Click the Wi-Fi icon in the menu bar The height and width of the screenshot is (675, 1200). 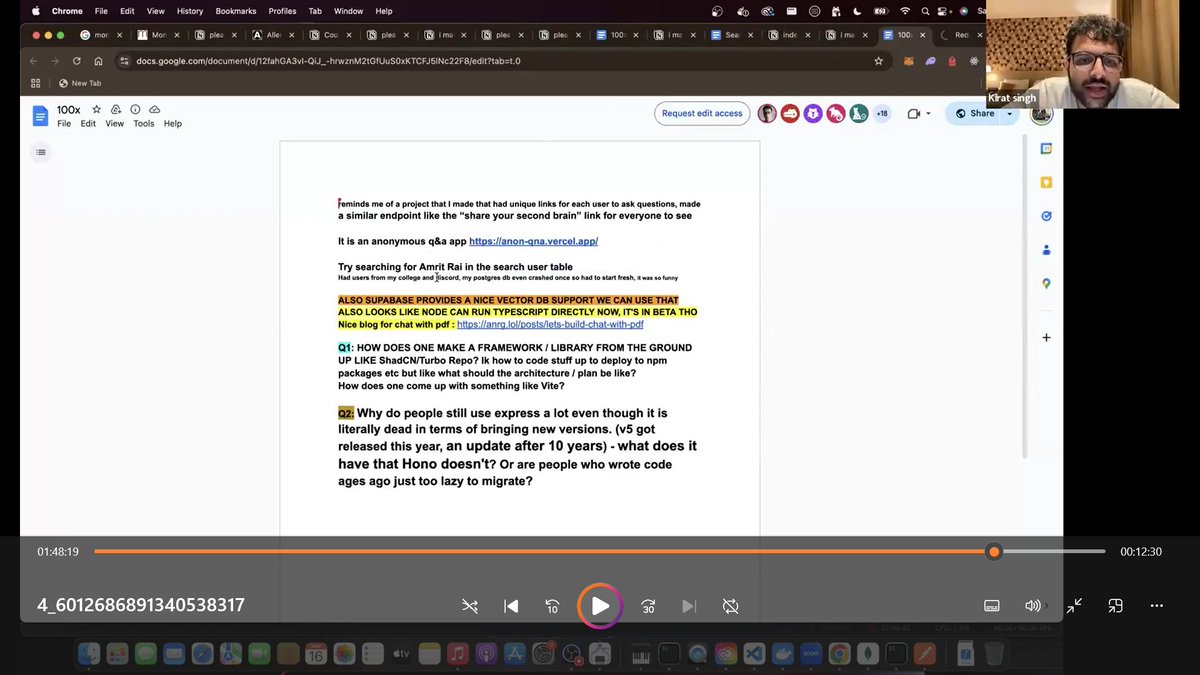pos(905,11)
